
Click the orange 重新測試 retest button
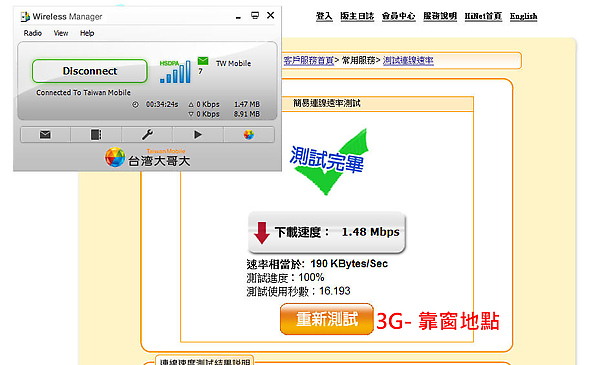pos(327,319)
